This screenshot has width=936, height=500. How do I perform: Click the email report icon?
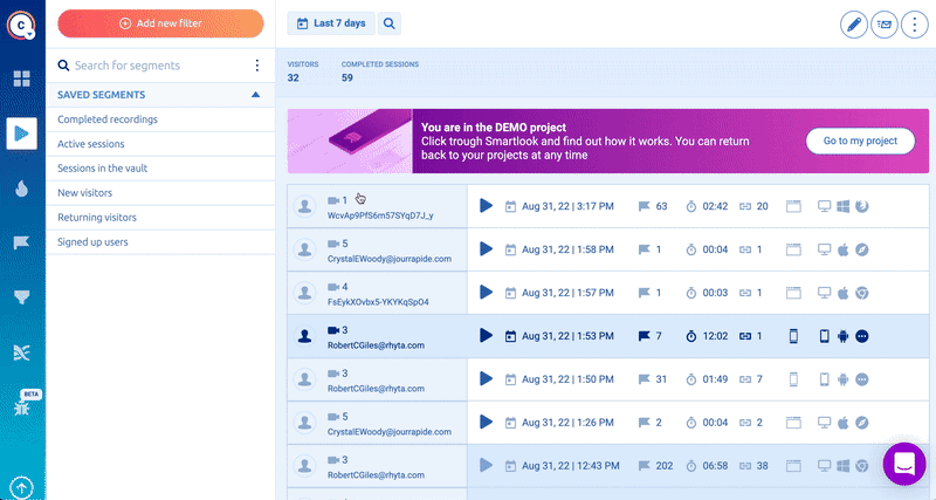[x=884, y=24]
